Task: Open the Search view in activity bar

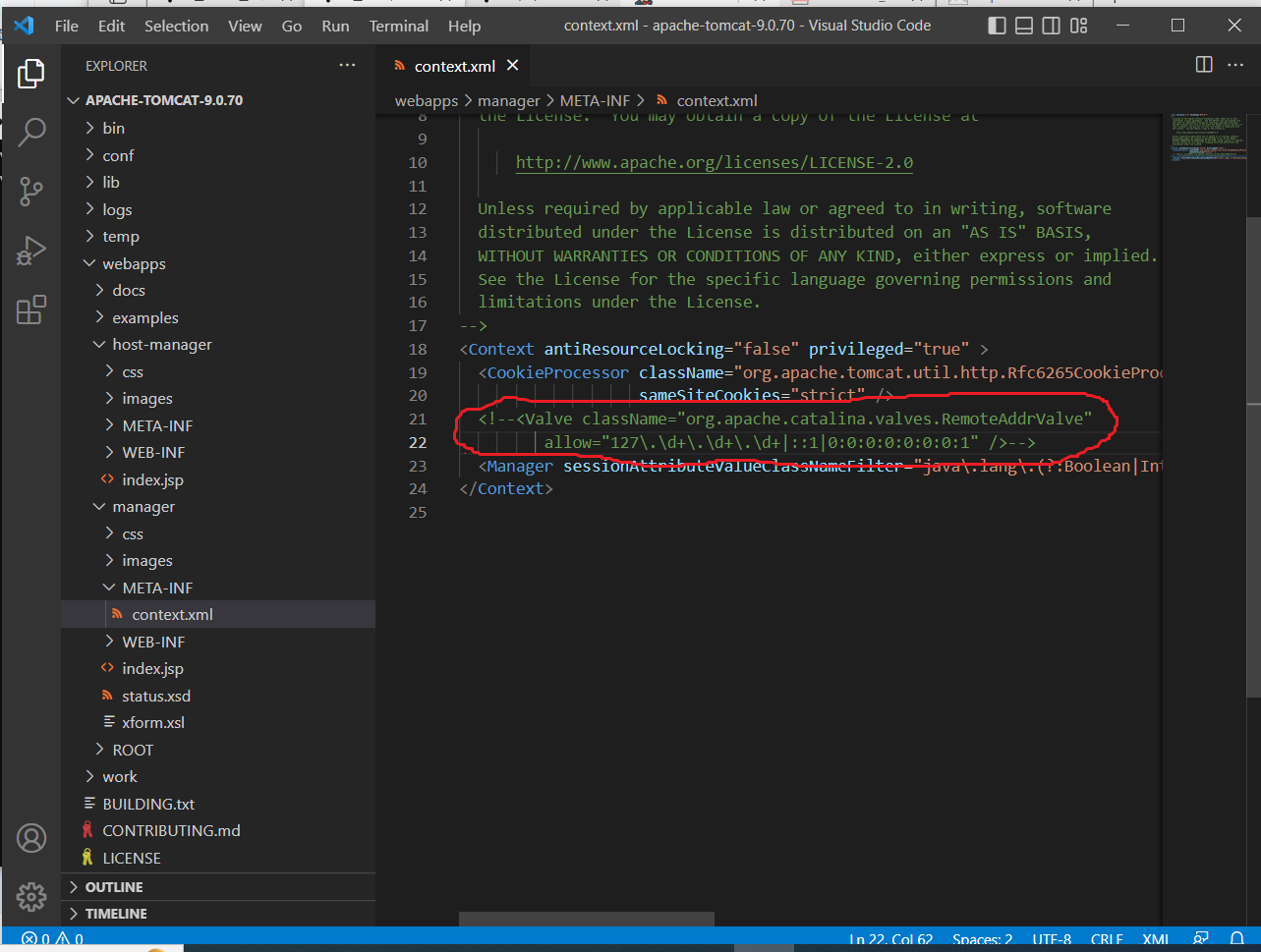Action: pos(30,132)
